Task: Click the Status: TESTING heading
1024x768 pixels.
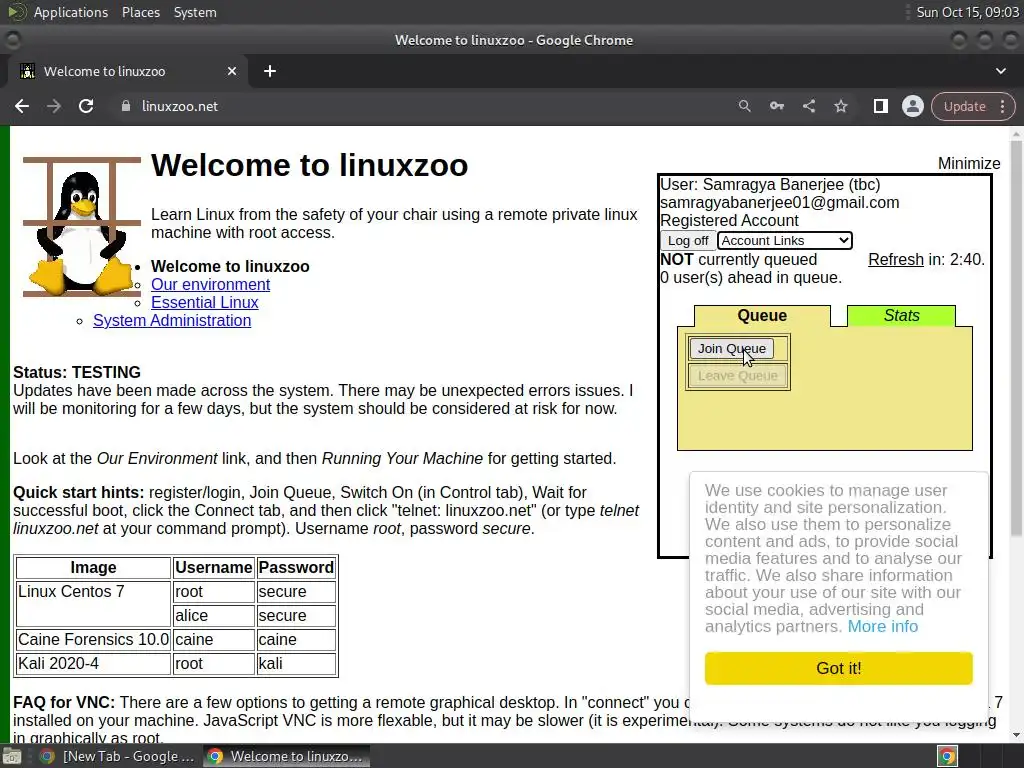Action: tap(77, 372)
